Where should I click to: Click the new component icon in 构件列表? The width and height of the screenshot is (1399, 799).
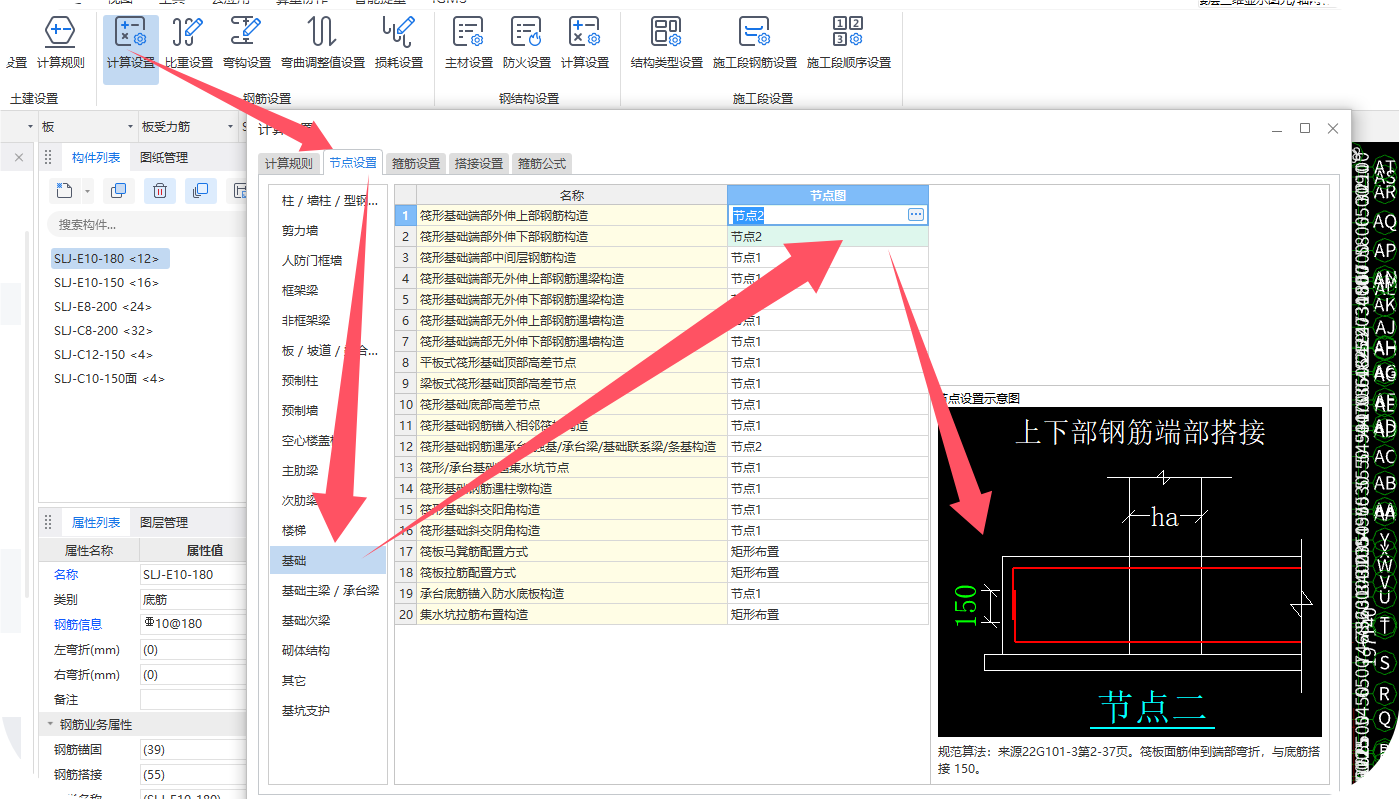[x=65, y=190]
